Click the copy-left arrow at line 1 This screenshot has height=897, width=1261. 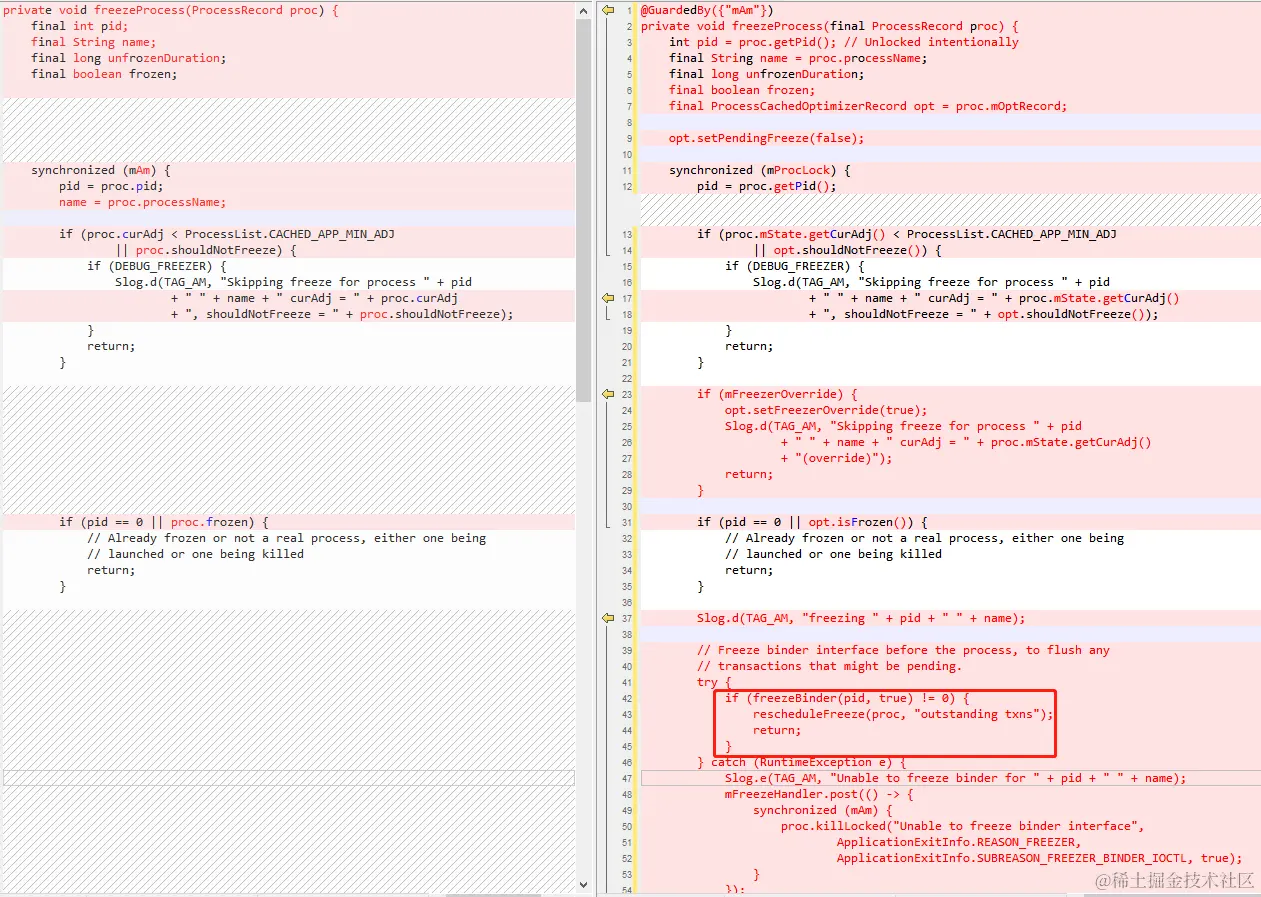[608, 10]
